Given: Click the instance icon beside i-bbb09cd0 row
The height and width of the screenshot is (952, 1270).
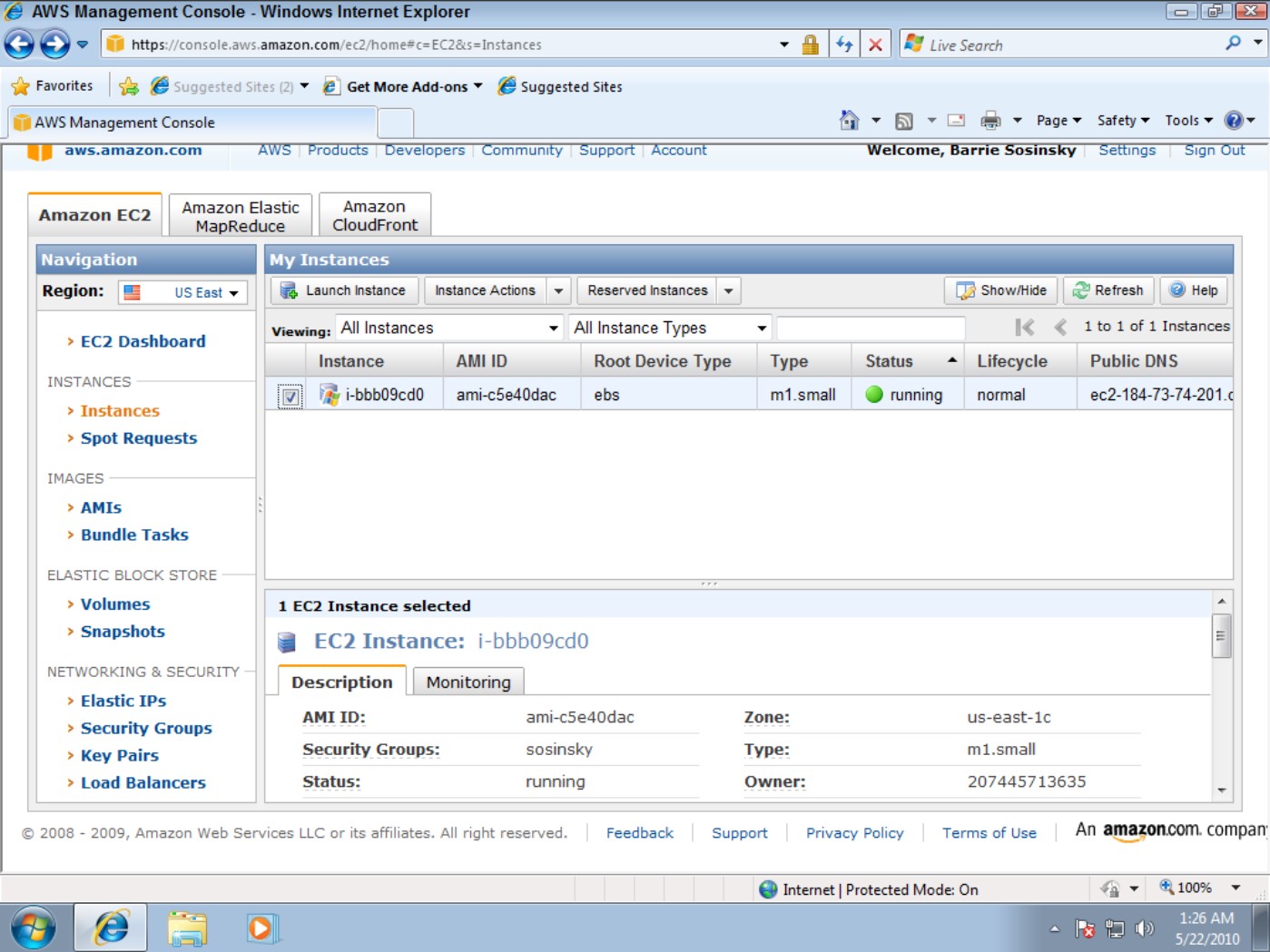Looking at the screenshot, I should click(x=329, y=395).
